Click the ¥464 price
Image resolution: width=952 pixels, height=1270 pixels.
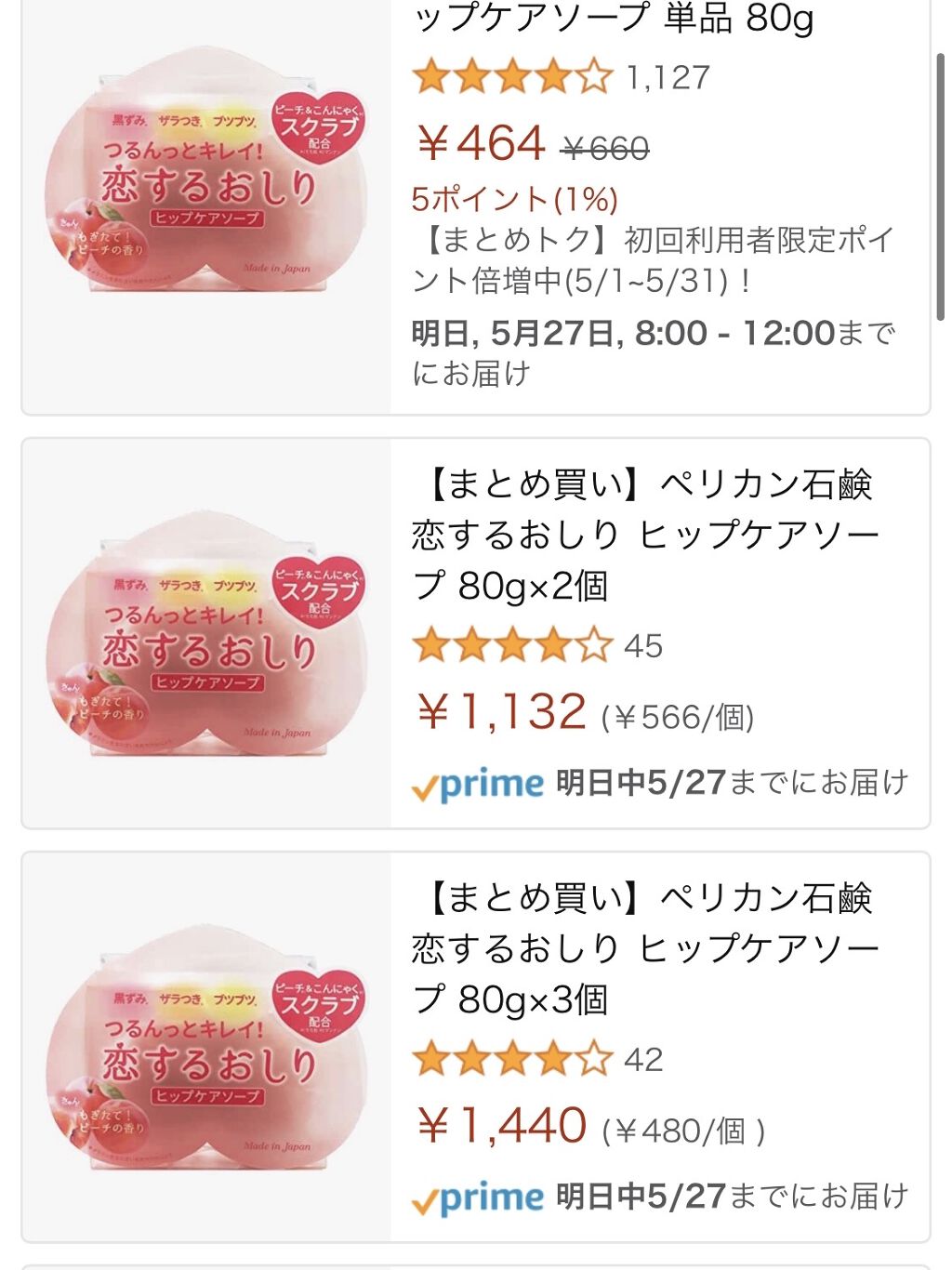coord(481,144)
